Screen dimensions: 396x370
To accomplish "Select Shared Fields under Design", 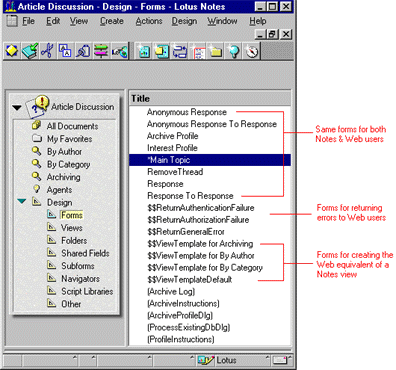I will click(x=85, y=253).
